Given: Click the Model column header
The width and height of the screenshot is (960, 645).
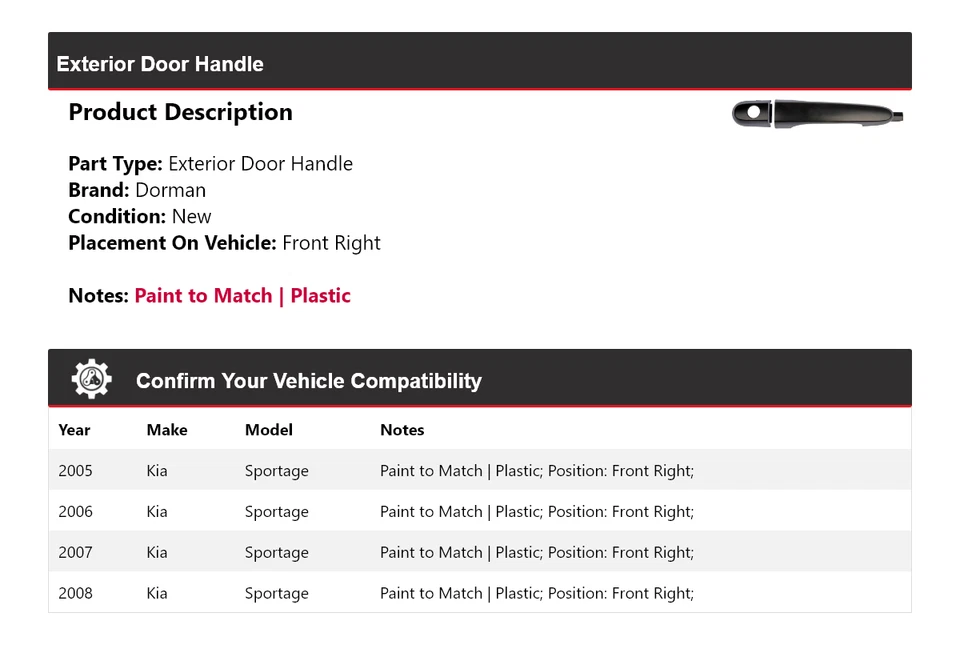Looking at the screenshot, I should click(x=269, y=430).
